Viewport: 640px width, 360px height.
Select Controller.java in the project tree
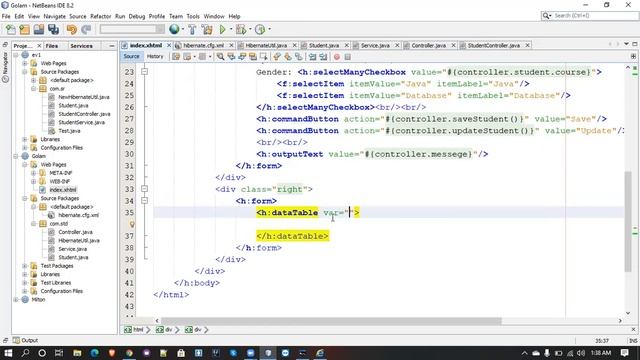click(75, 232)
